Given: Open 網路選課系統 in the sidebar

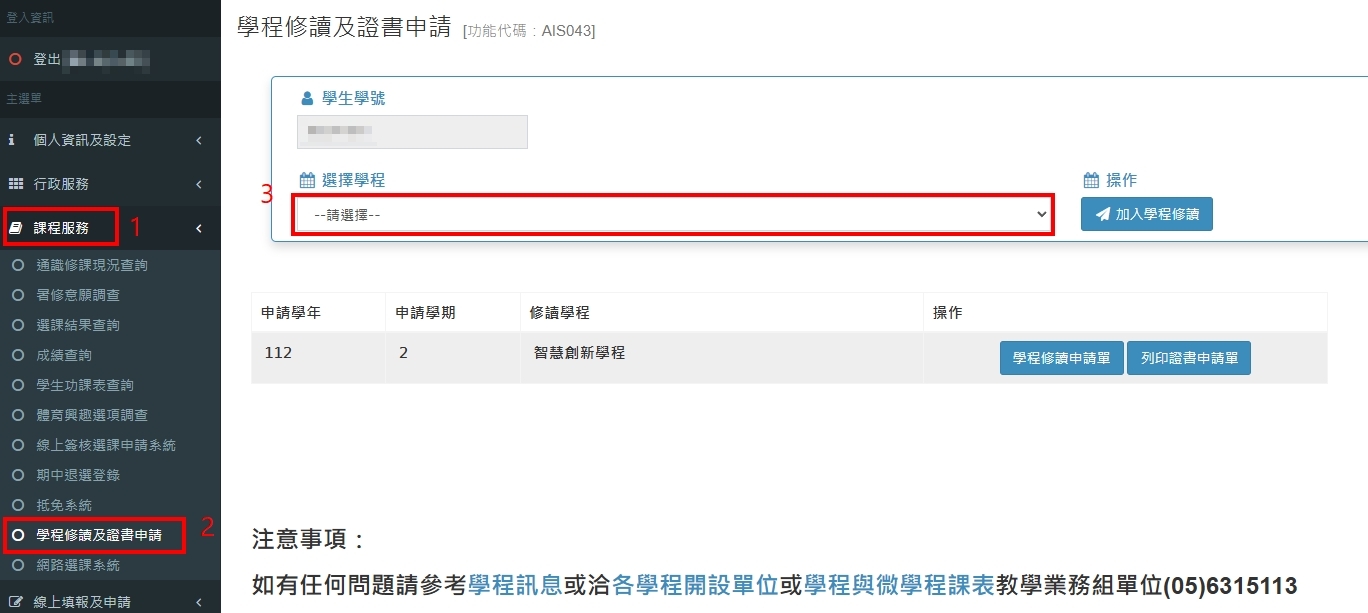Looking at the screenshot, I should (x=78, y=565).
